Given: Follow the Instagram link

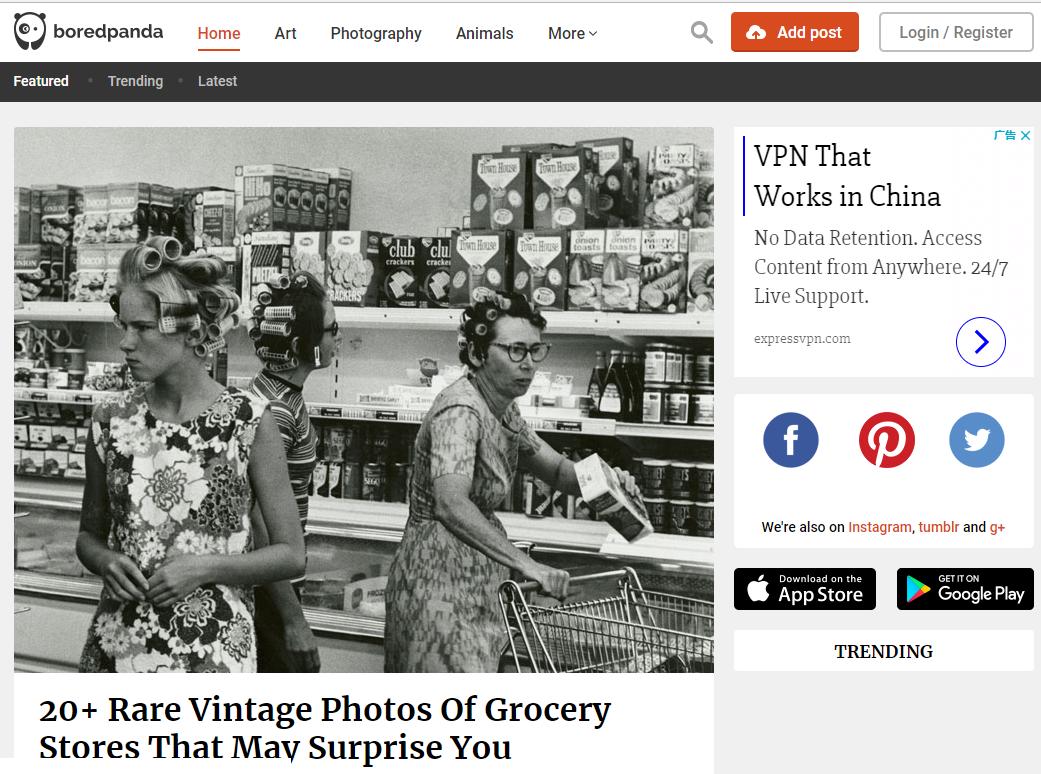Looking at the screenshot, I should [880, 527].
